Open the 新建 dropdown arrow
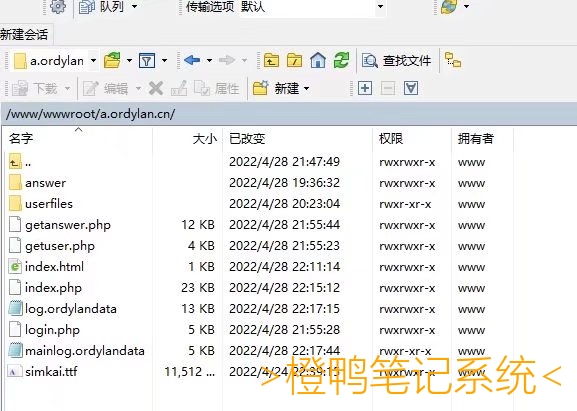The height and width of the screenshot is (411, 577). (x=307, y=89)
